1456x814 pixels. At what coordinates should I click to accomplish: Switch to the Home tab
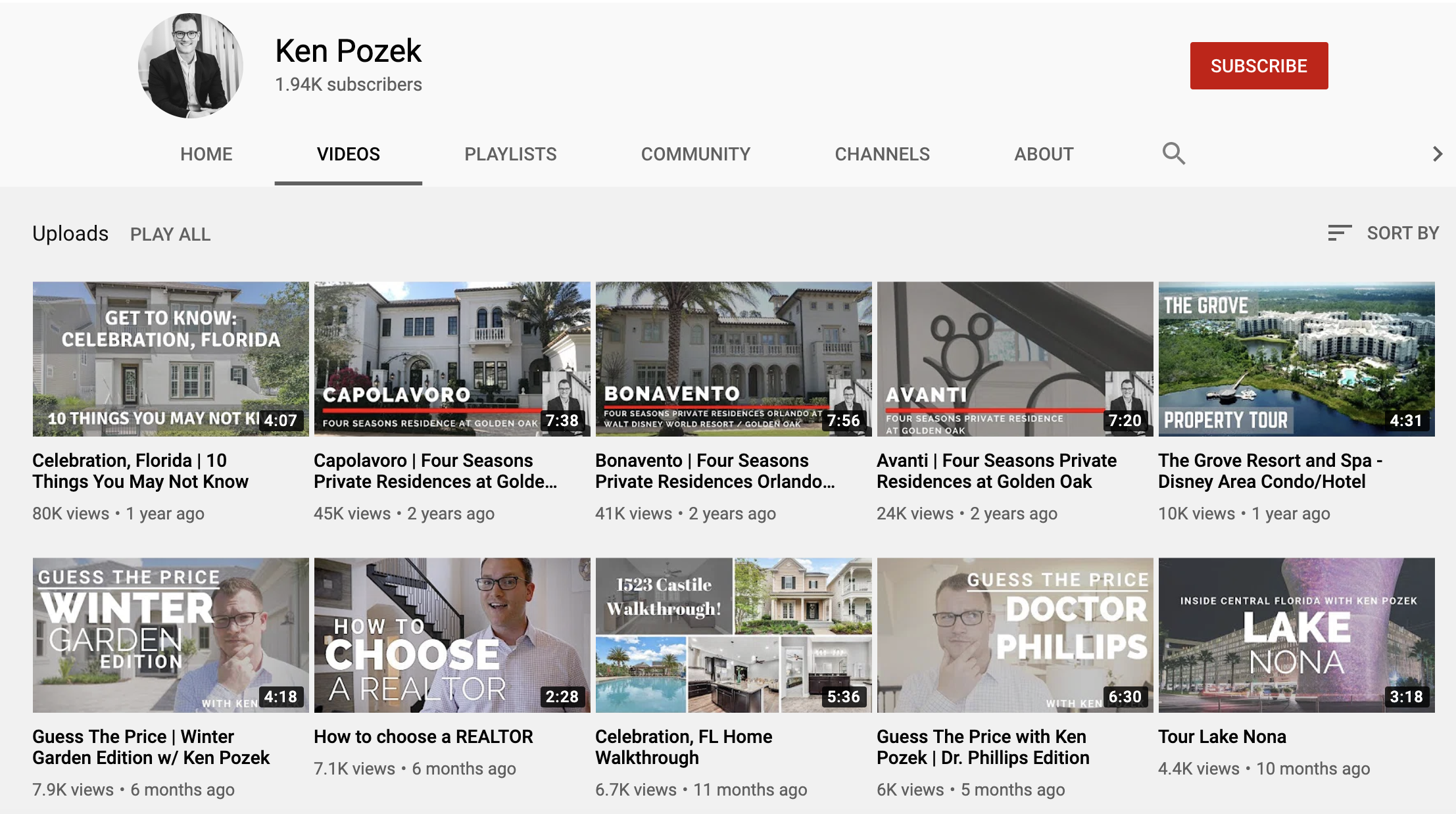coord(206,154)
